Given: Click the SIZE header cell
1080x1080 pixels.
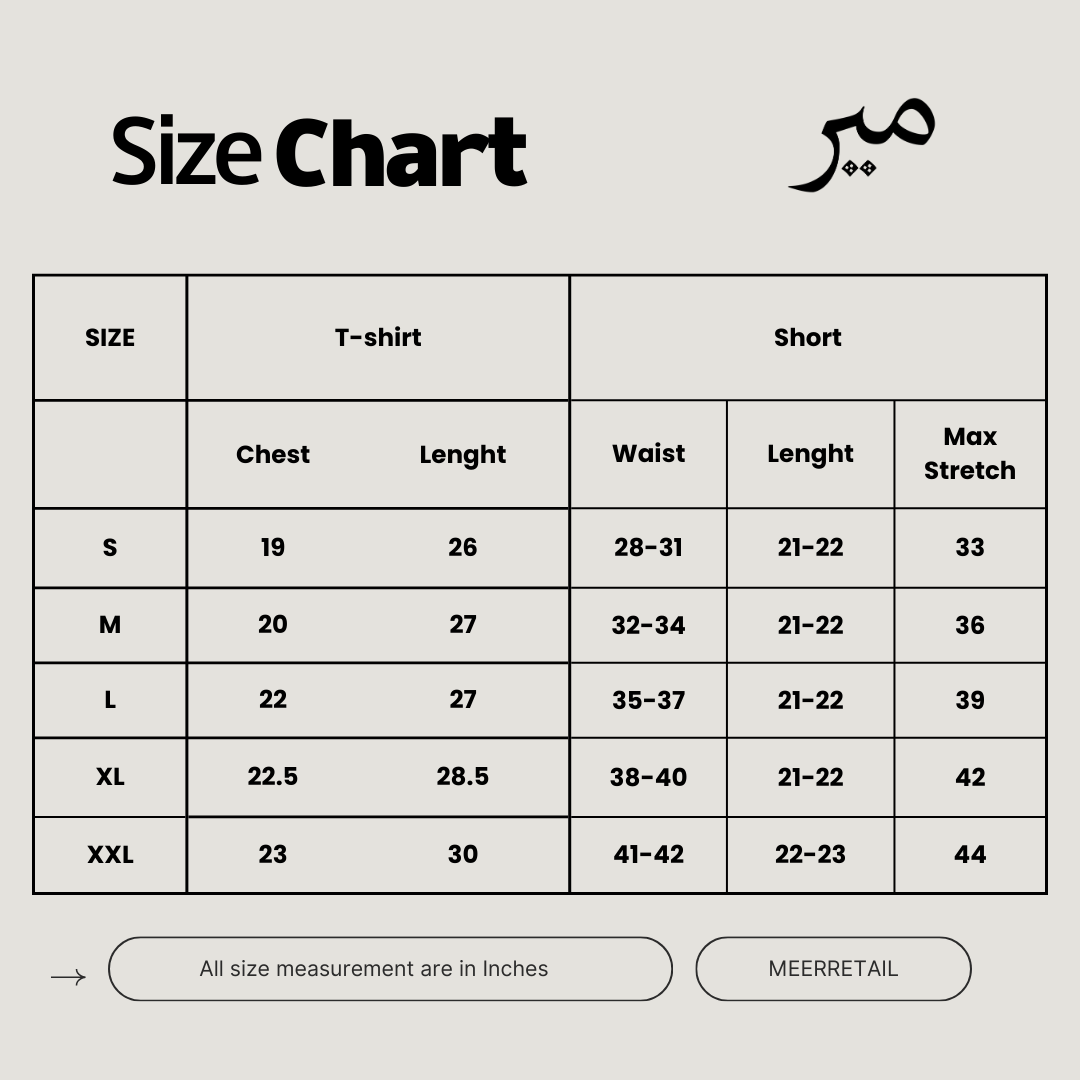Looking at the screenshot, I should pyautogui.click(x=110, y=337).
